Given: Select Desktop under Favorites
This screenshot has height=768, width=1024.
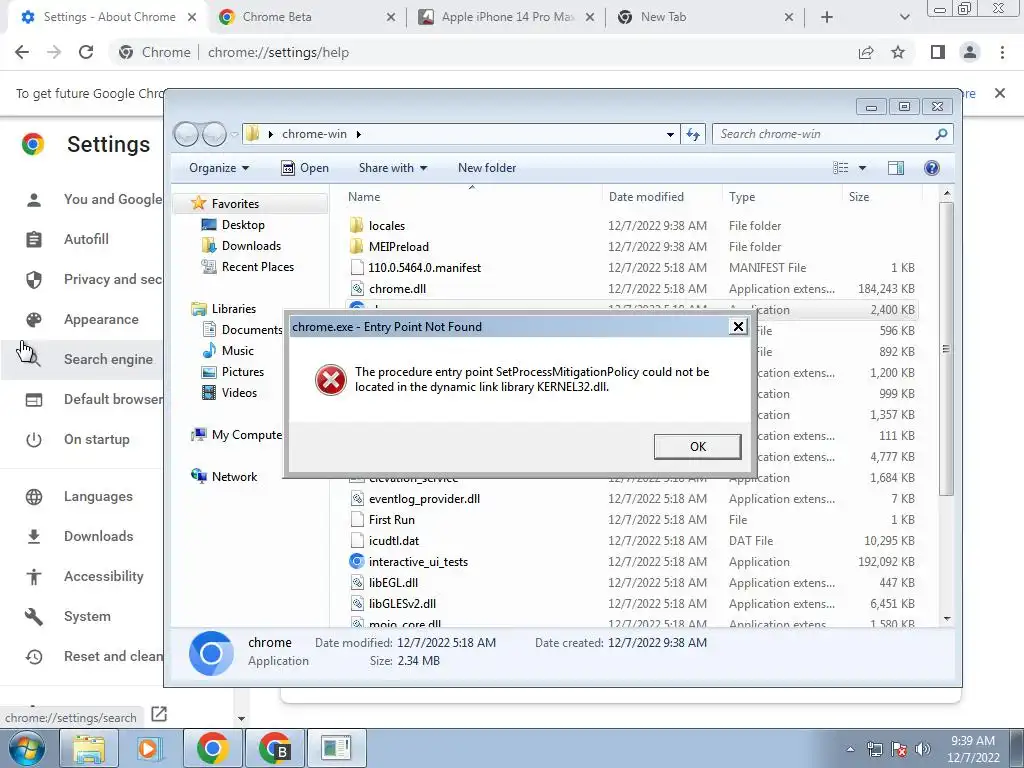Looking at the screenshot, I should click(x=233, y=225).
